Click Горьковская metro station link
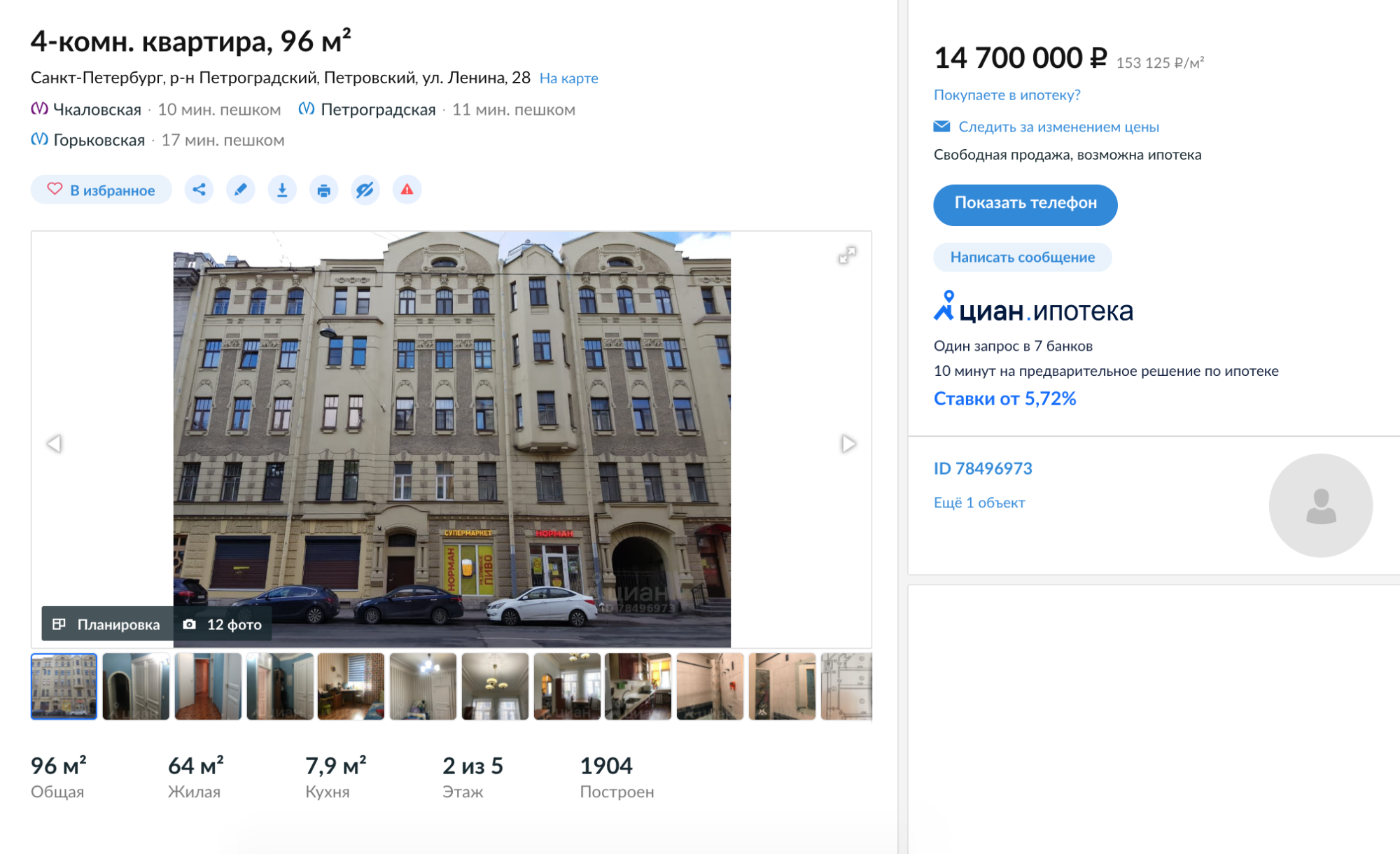 click(99, 140)
